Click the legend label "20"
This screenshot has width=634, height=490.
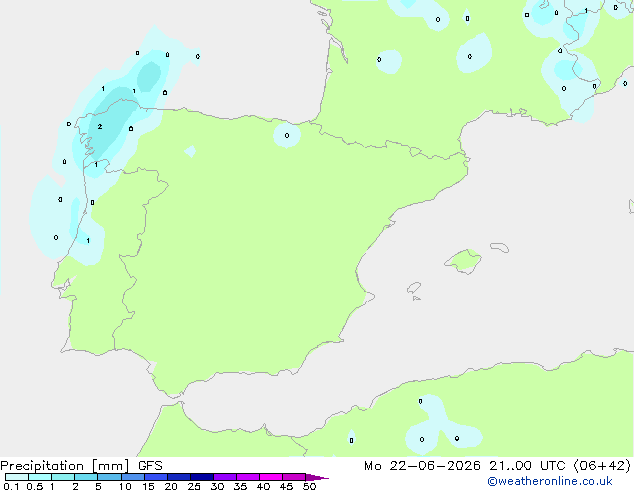[171, 486]
